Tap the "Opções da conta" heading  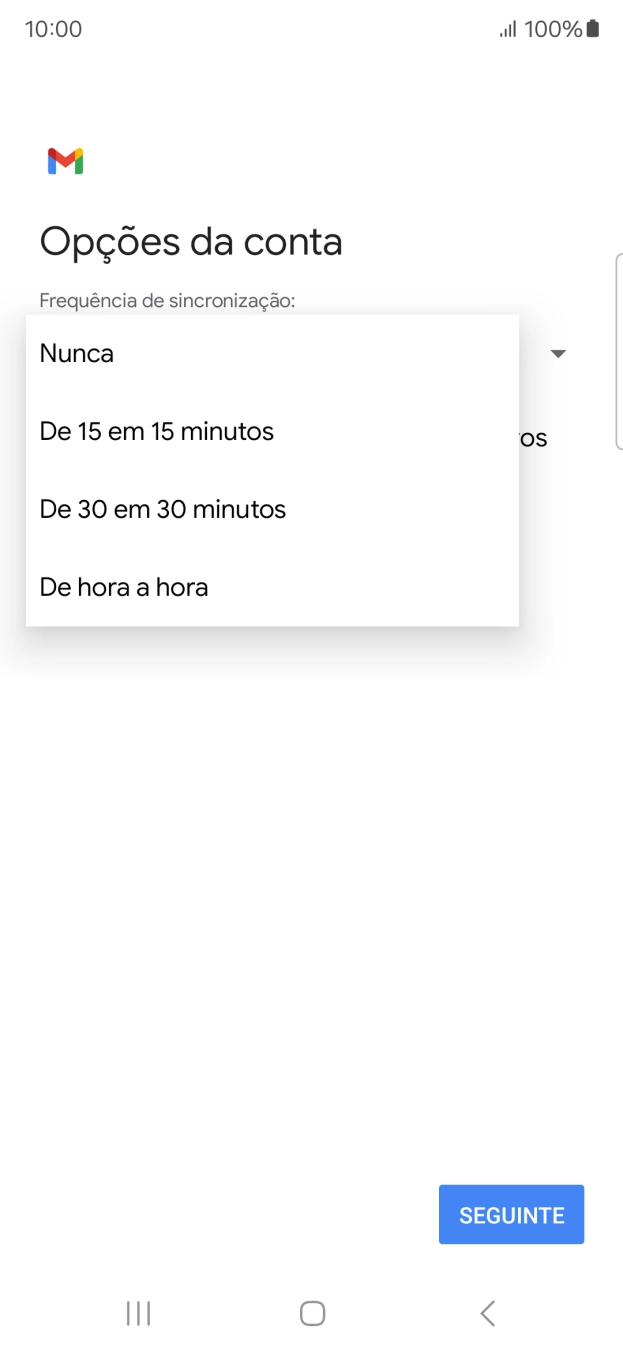[191, 241]
